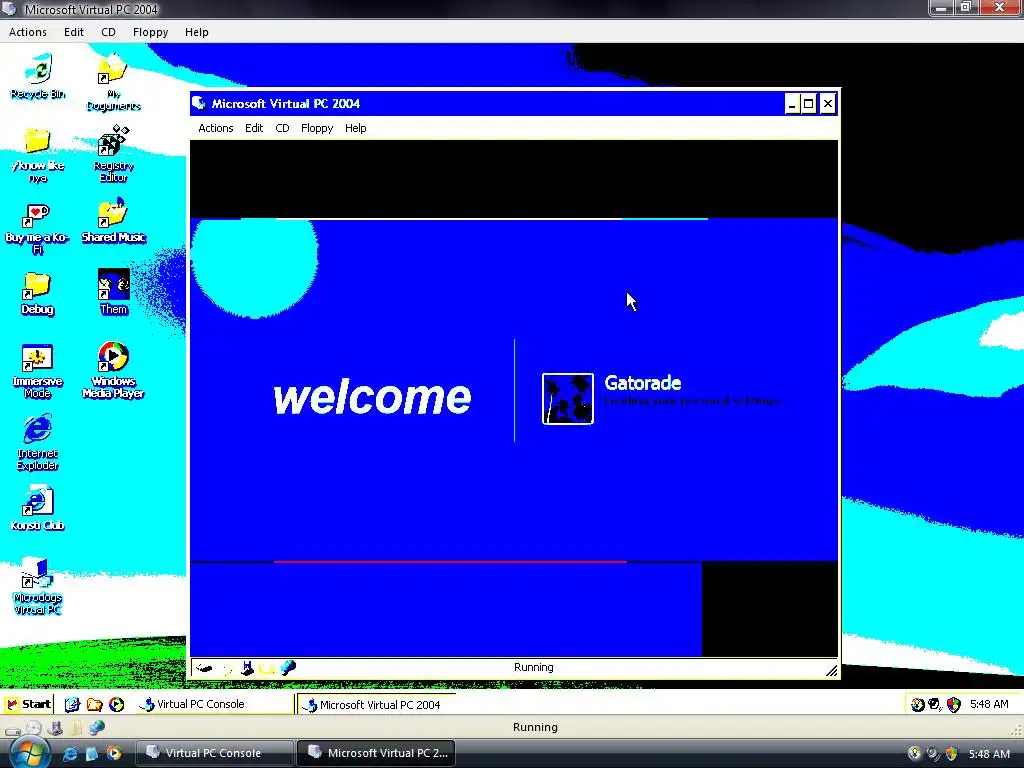
Task: Open Internet Explorer from host quick launch
Action: (70, 753)
